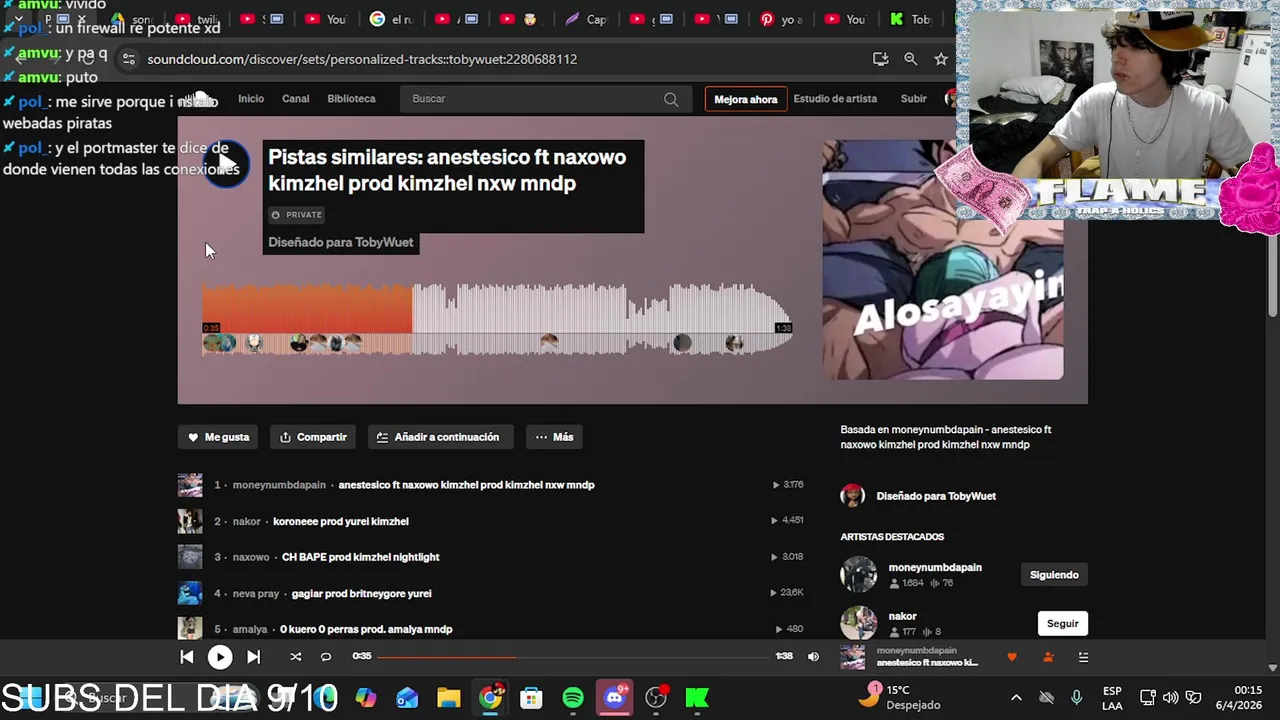Click the volume speaker icon in player

(x=813, y=657)
